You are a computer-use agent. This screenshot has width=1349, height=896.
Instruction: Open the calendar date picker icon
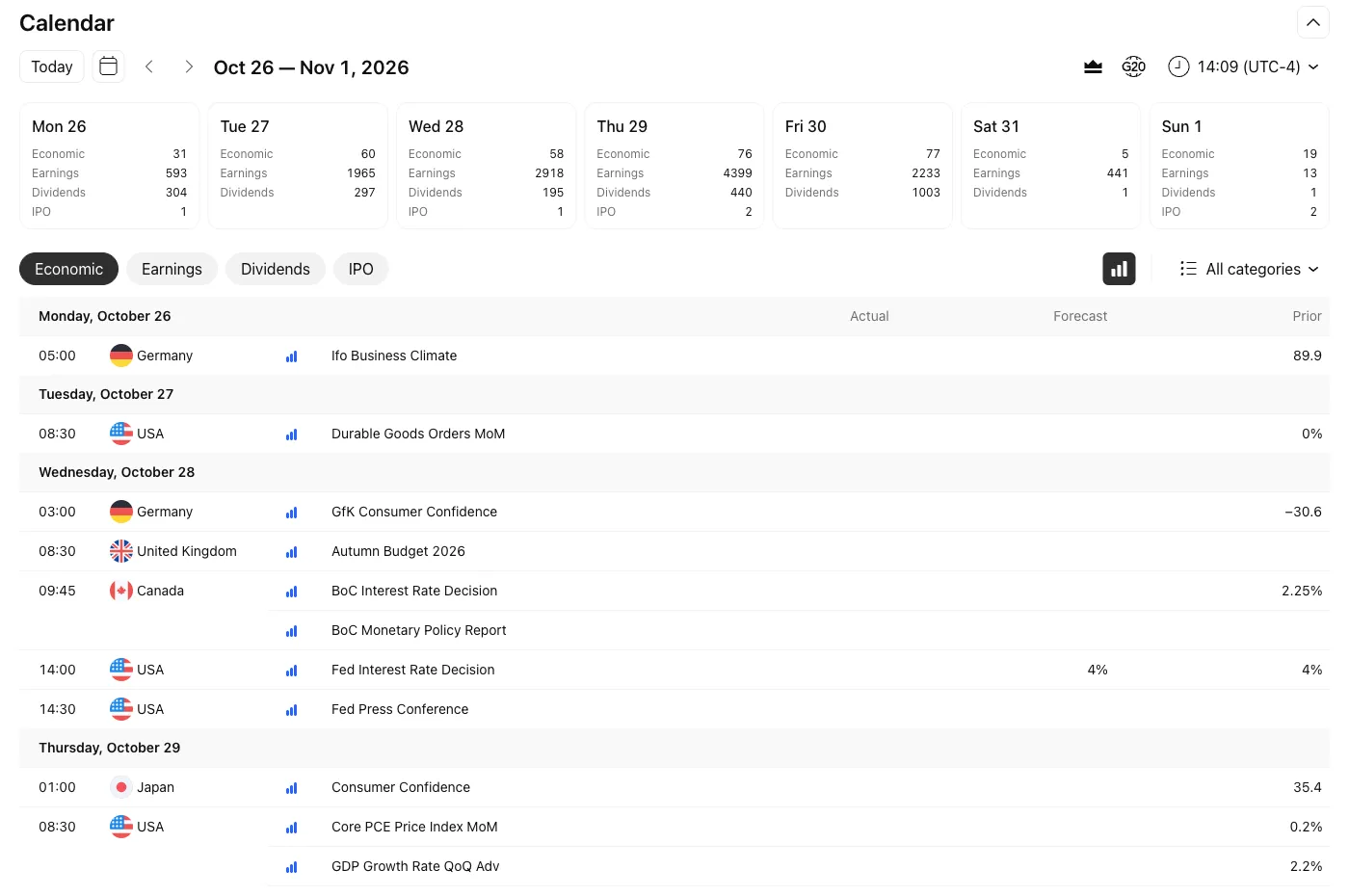109,66
